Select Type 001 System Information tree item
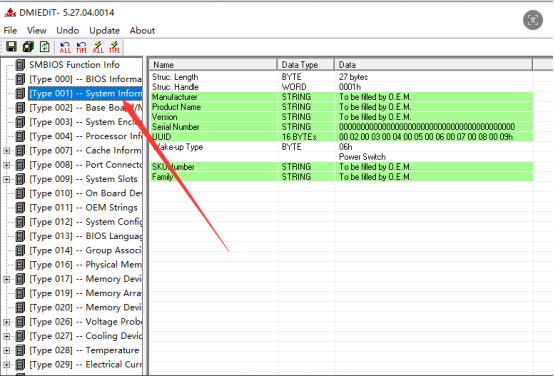This screenshot has height=377, width=554. [x=85, y=93]
